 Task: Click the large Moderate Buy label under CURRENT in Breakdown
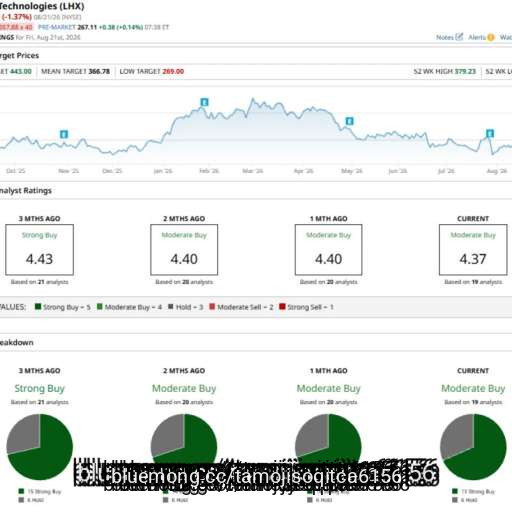[x=473, y=388]
